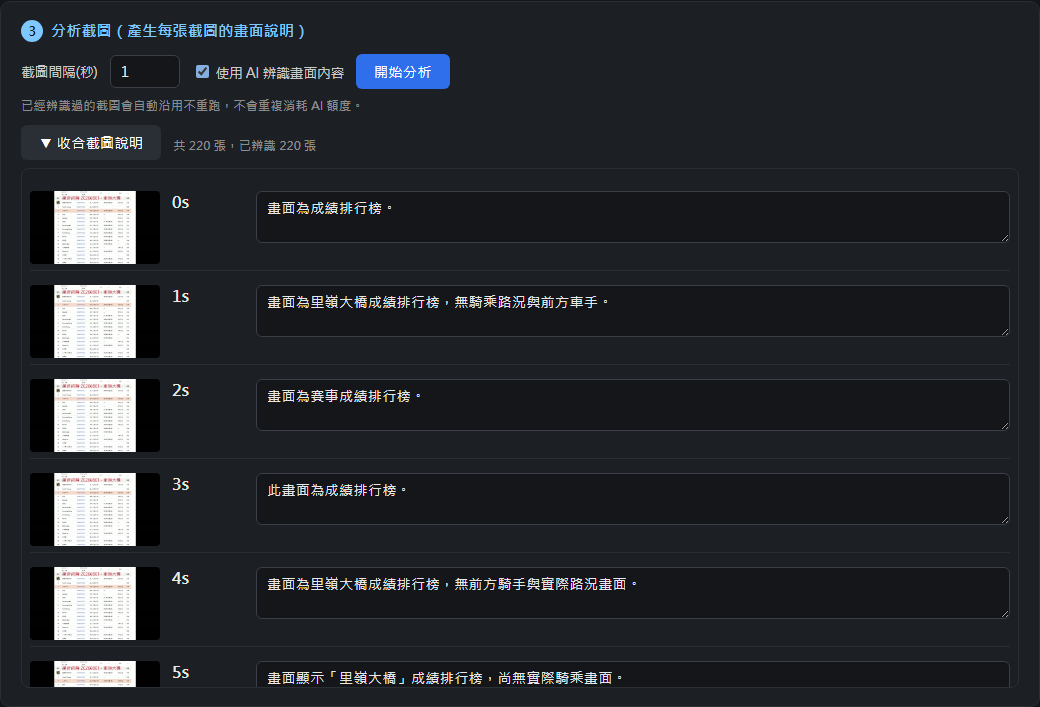Screen dimensions: 1040x707
Task: Click the step 3 number badge
Action: (x=32, y=31)
